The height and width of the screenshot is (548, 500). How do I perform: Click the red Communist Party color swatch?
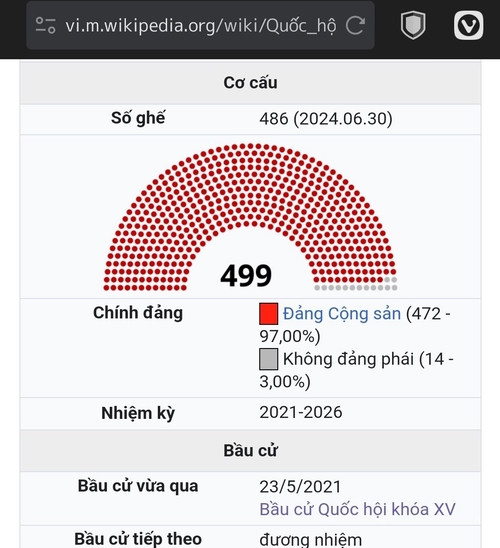[268, 314]
